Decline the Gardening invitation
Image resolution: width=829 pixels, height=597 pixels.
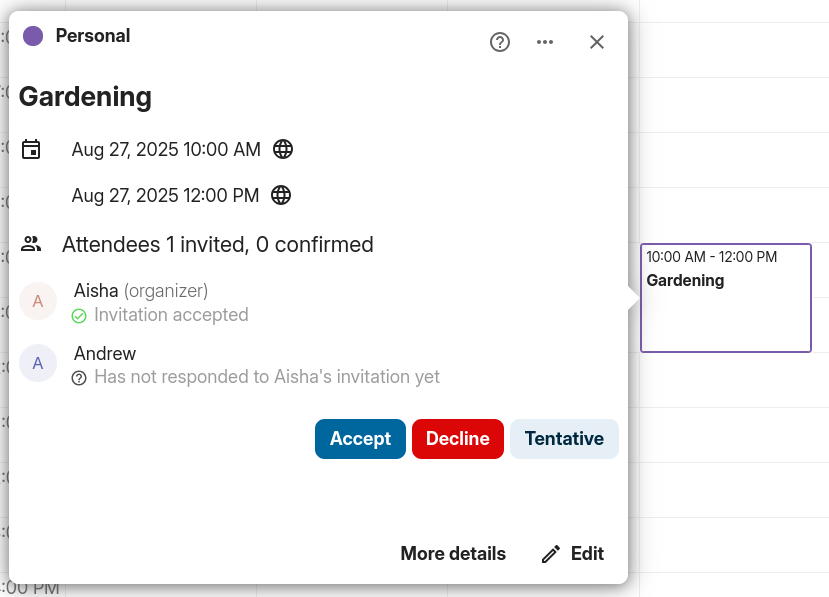457,438
